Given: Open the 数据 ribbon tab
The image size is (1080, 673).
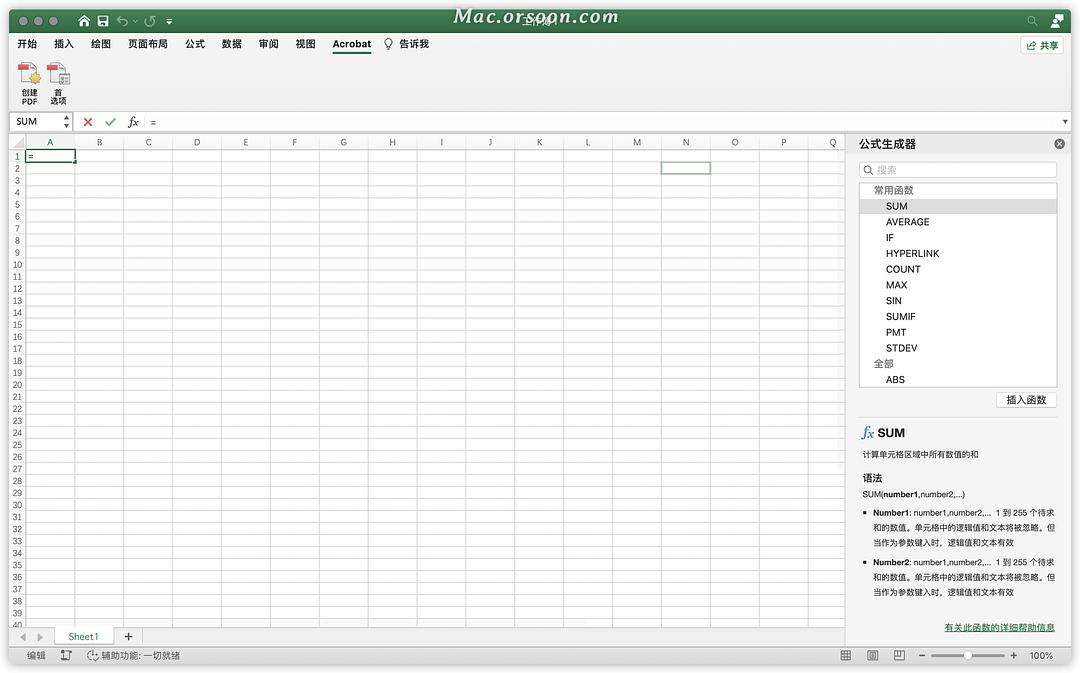Looking at the screenshot, I should tap(231, 44).
